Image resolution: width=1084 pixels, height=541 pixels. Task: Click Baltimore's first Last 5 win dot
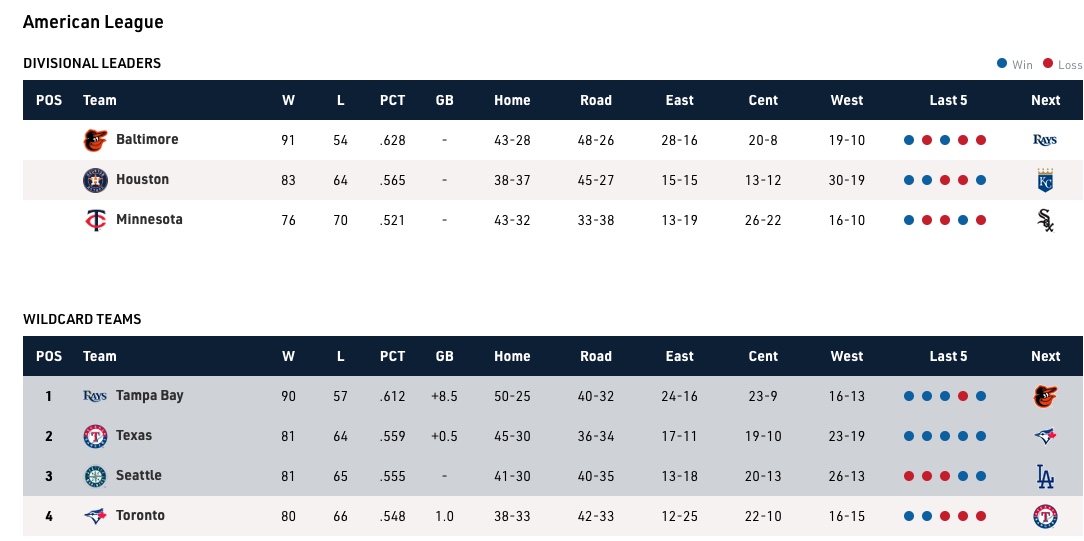click(x=909, y=140)
